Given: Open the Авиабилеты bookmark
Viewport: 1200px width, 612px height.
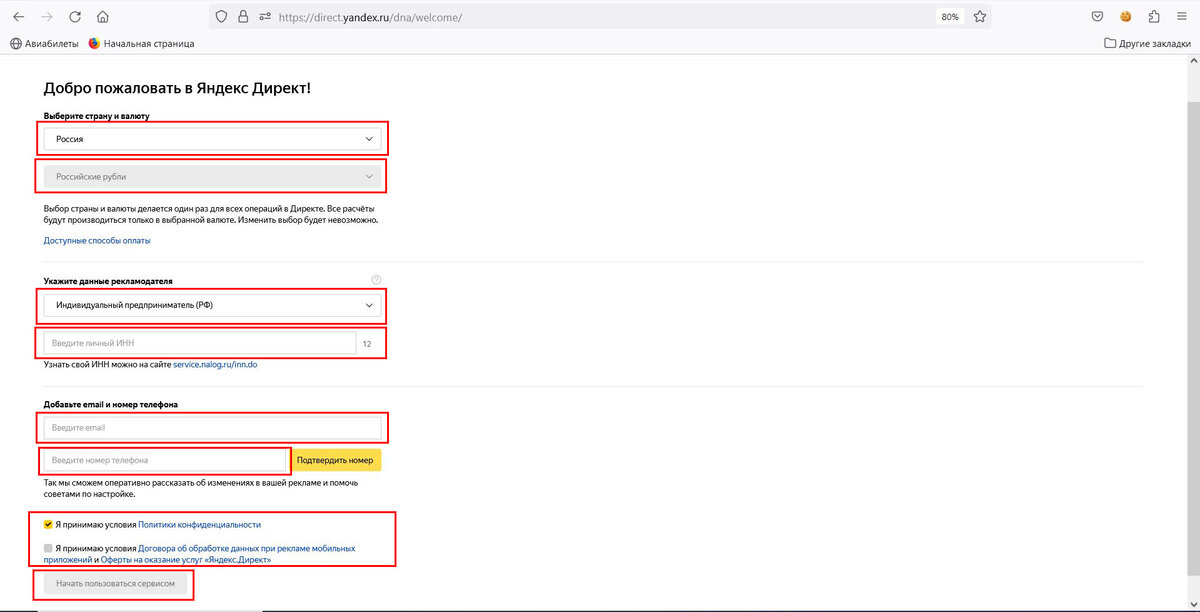Looking at the screenshot, I should (x=44, y=44).
